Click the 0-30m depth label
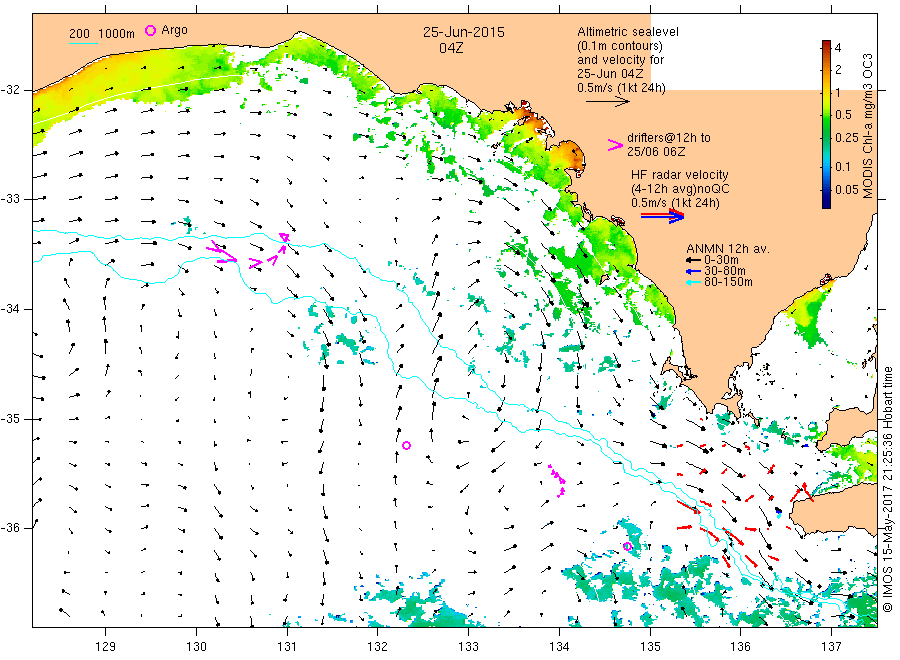900x660 pixels. point(721,260)
